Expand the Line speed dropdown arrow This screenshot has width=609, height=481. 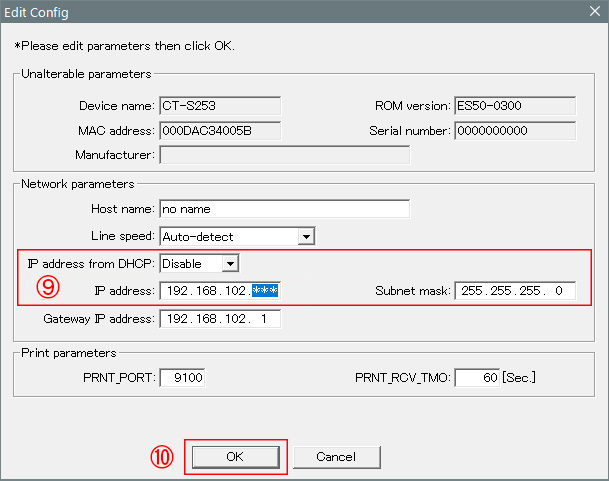[x=306, y=236]
